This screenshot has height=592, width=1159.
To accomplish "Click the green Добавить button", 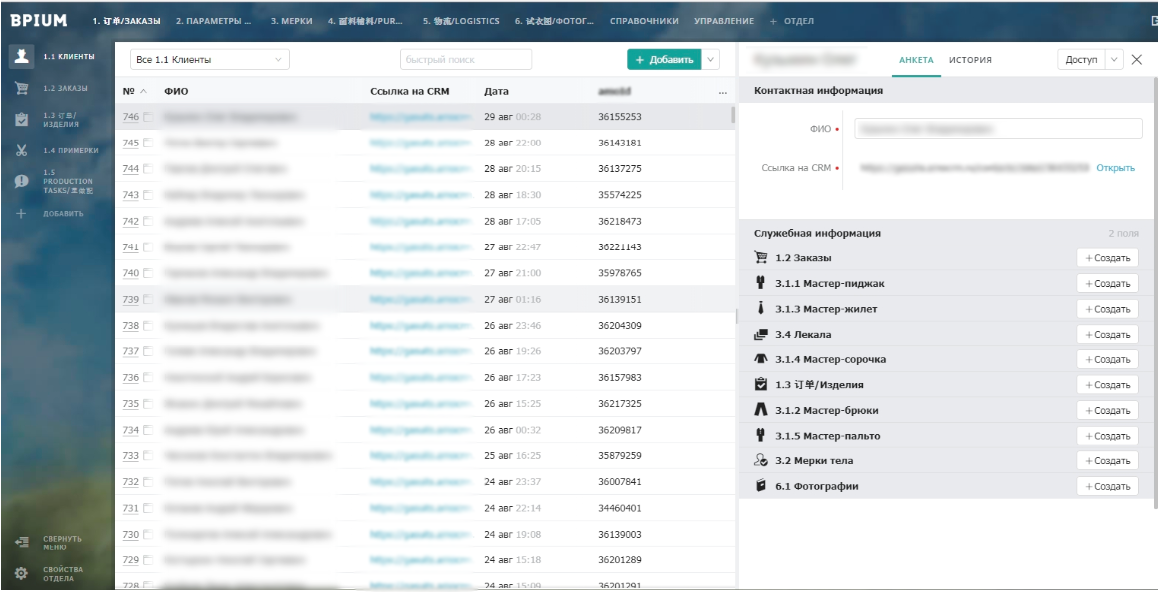I will (664, 60).
